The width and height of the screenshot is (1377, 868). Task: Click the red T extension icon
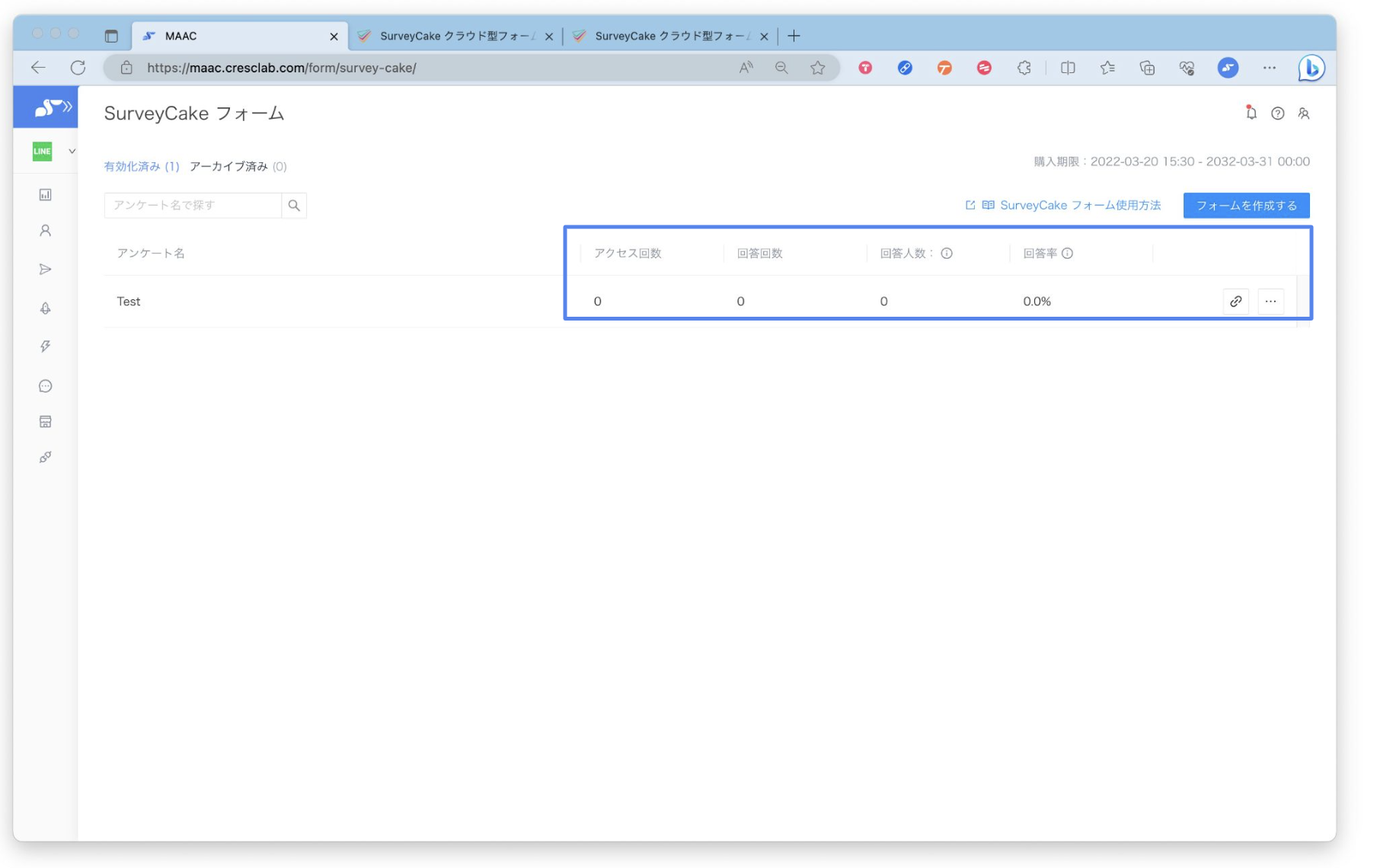pyautogui.click(x=865, y=68)
